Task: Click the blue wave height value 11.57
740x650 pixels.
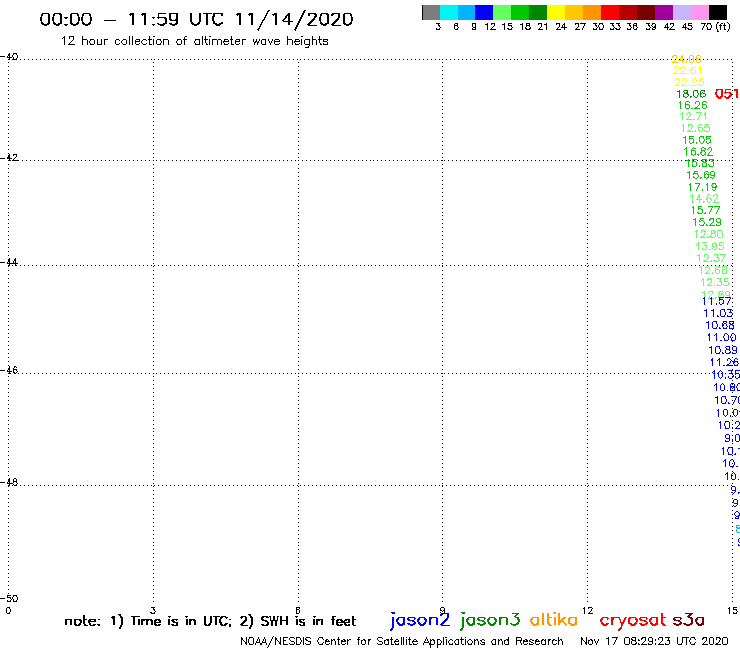Action: pyautogui.click(x=716, y=301)
